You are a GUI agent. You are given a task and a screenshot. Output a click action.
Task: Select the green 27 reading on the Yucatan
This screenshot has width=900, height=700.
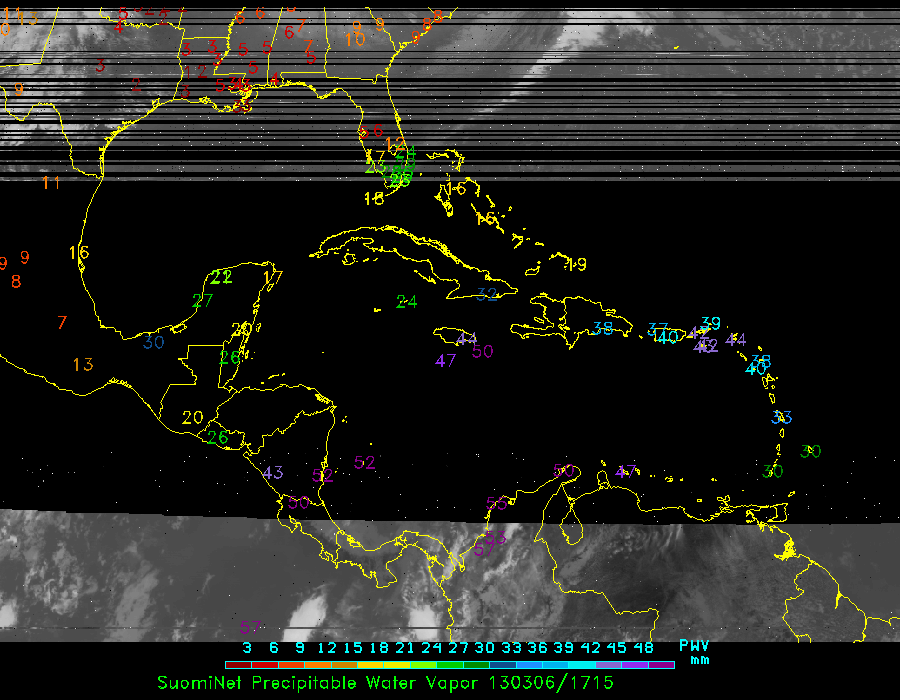(x=203, y=300)
